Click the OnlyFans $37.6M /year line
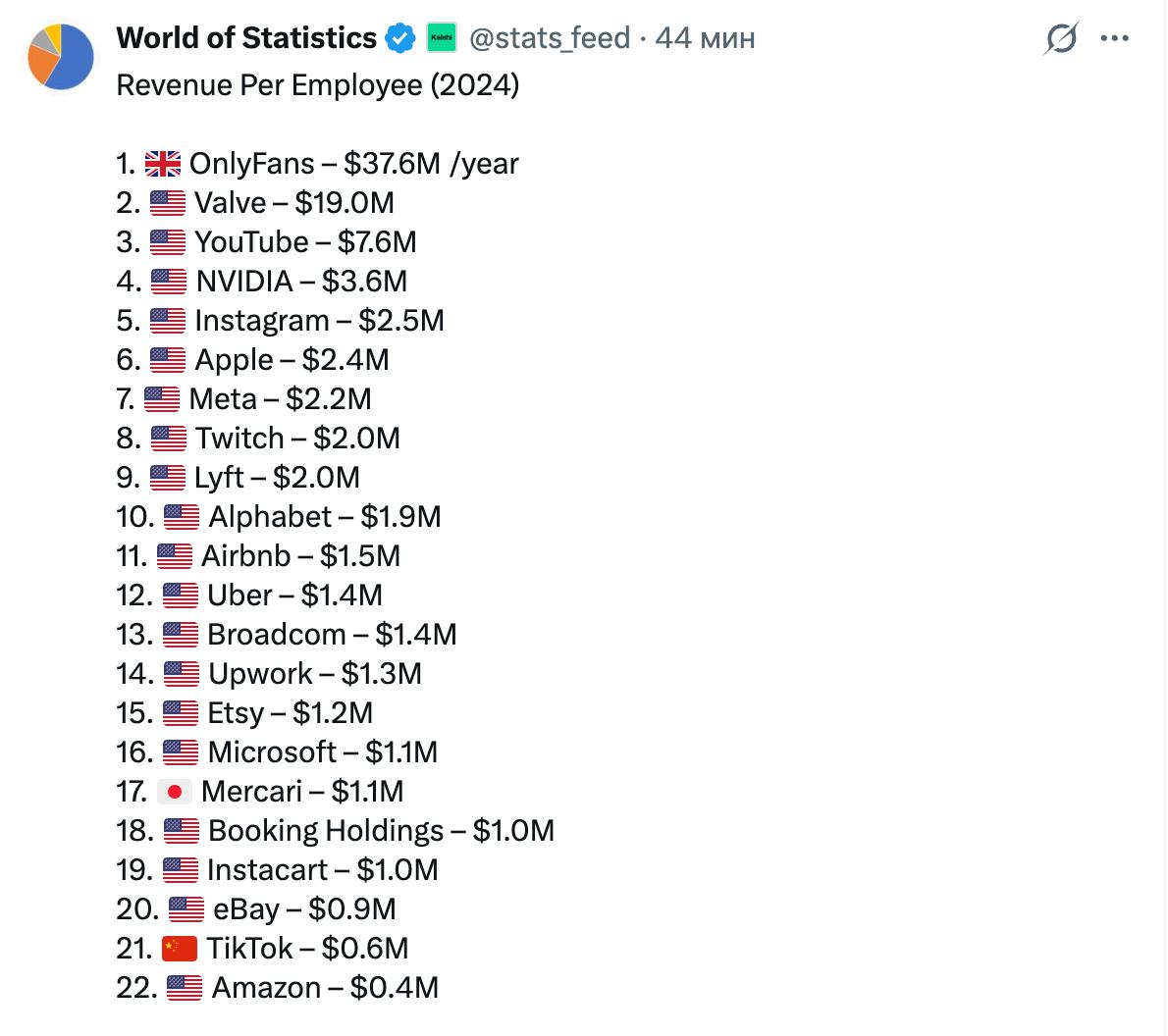Viewport: 1168px width, 1036px height. click(353, 164)
